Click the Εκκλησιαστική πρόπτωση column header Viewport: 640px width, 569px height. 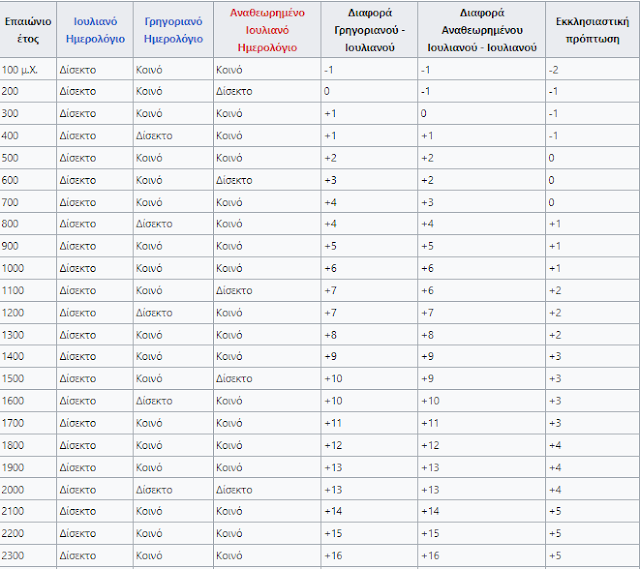[592, 30]
